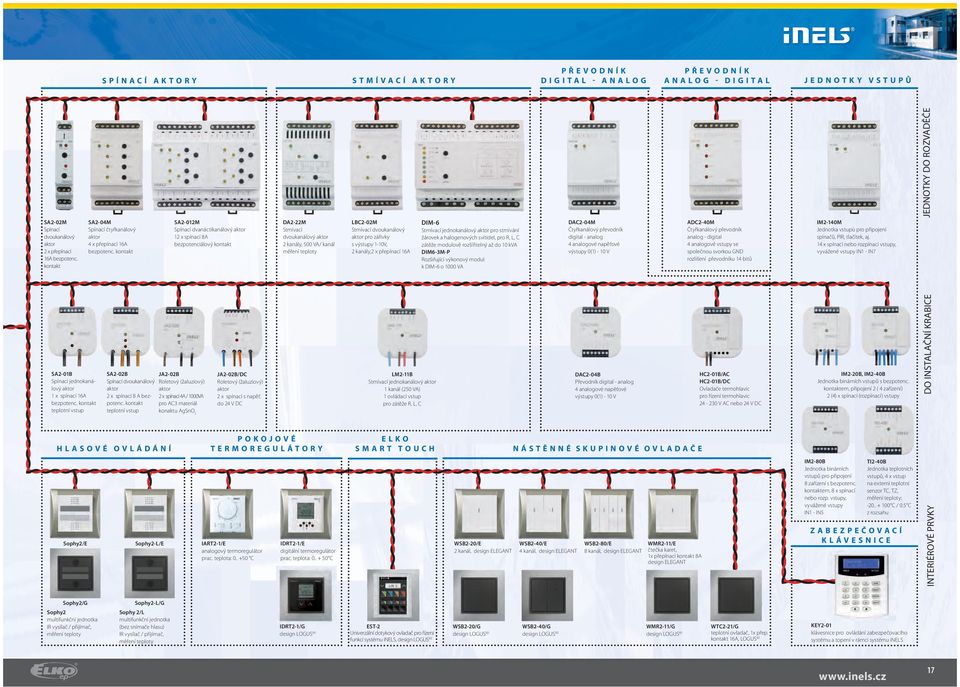Select the SA2-012M twelve-channel actuator image
Viewport: 960px width, 687px height.
[x=206, y=165]
